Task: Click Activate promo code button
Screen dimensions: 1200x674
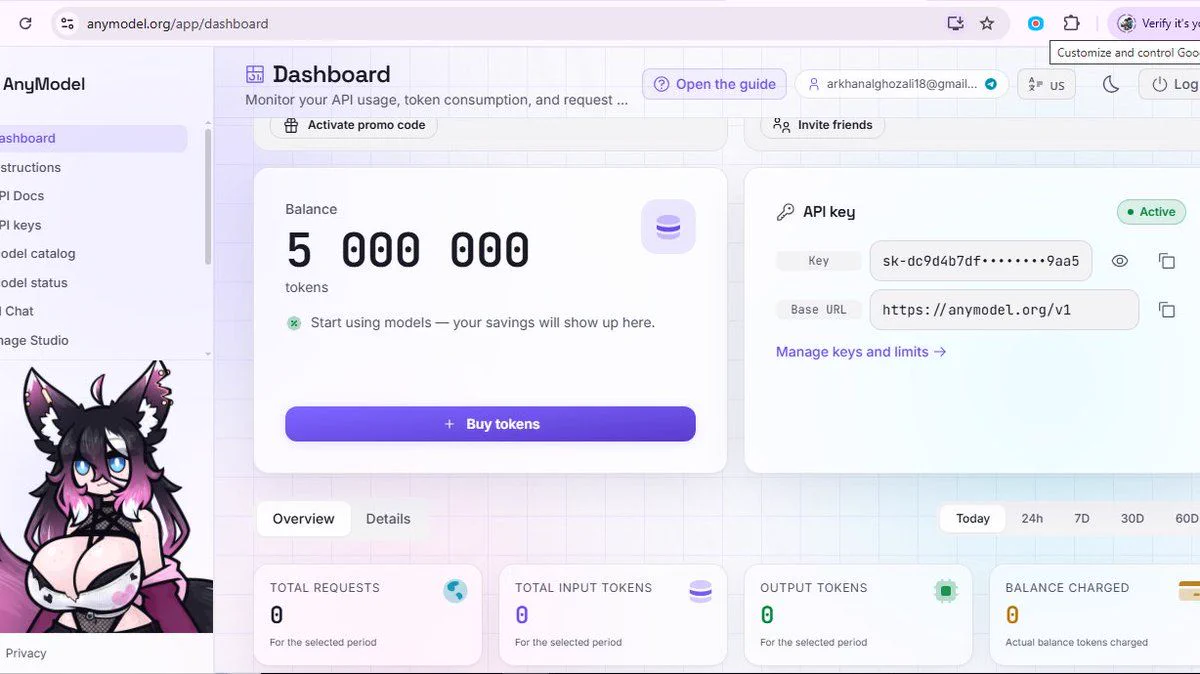Action: click(355, 125)
